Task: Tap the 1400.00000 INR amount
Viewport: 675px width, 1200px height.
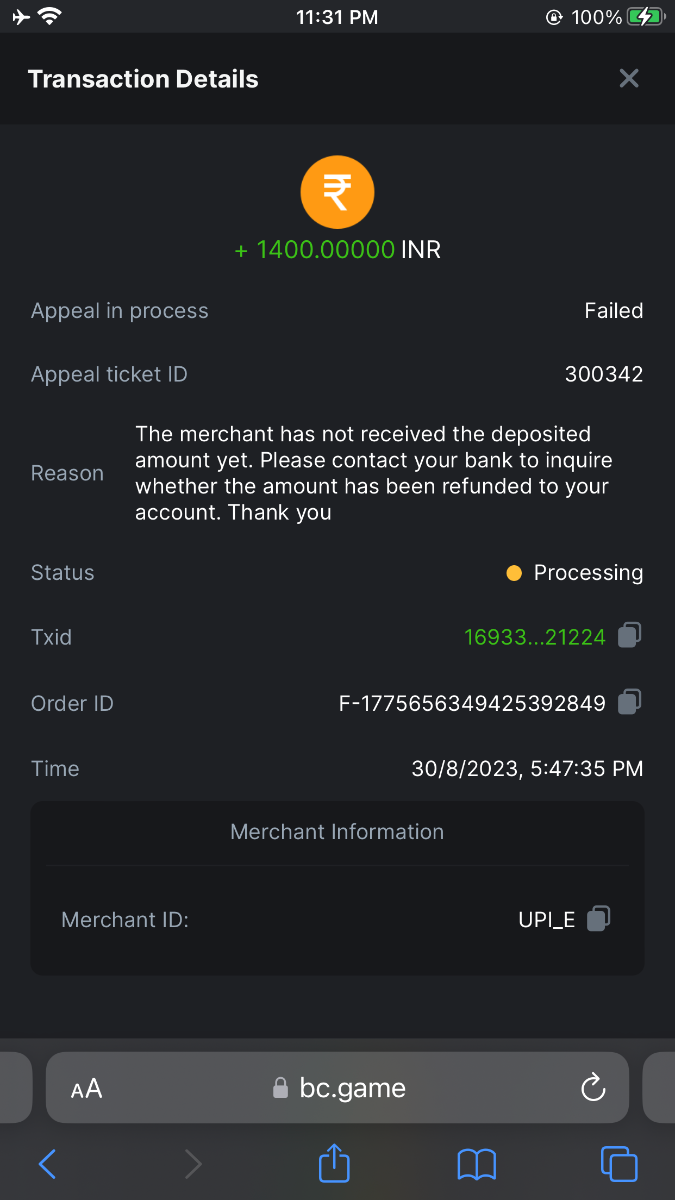Action: click(337, 250)
